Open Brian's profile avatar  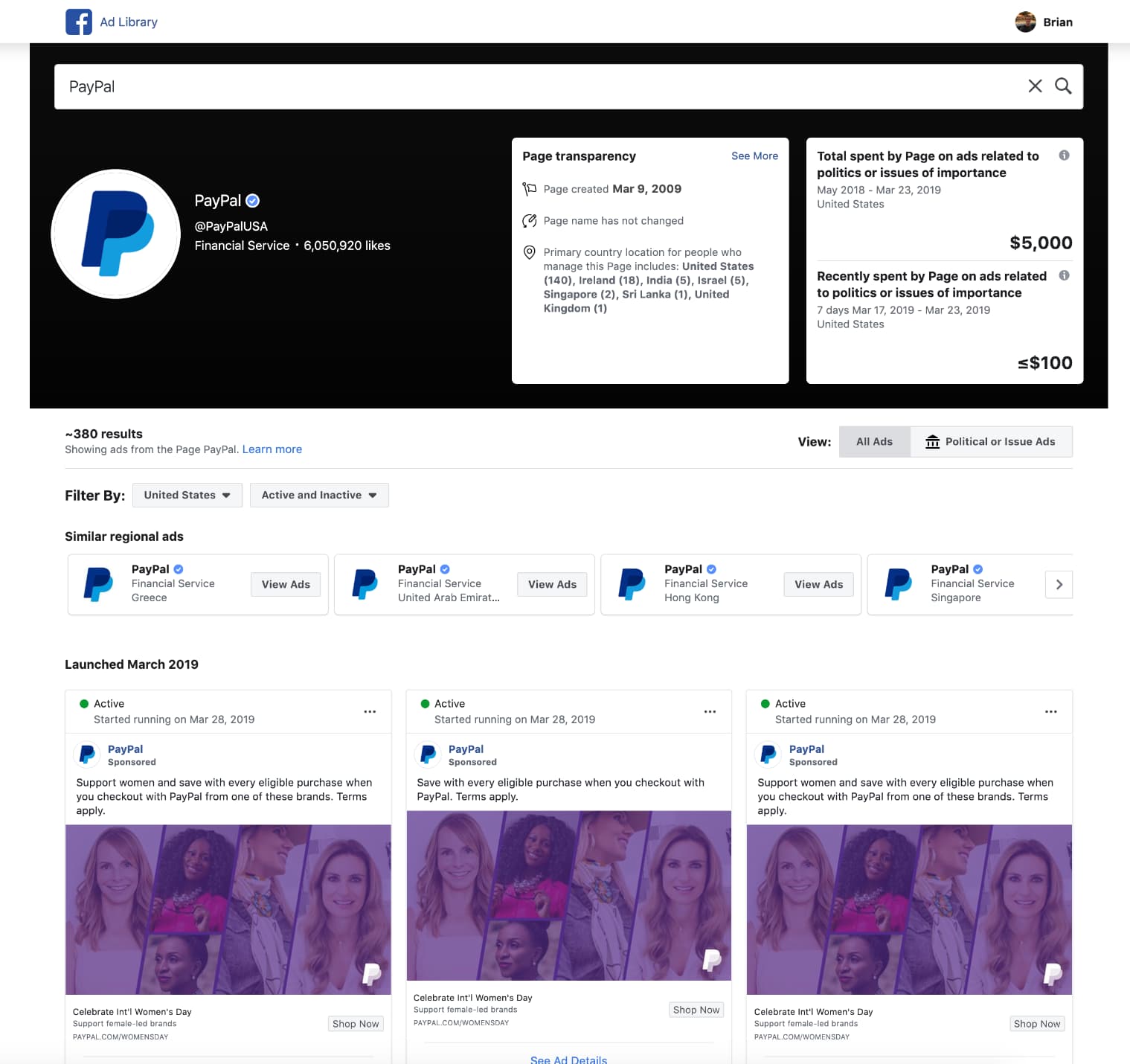1025,22
